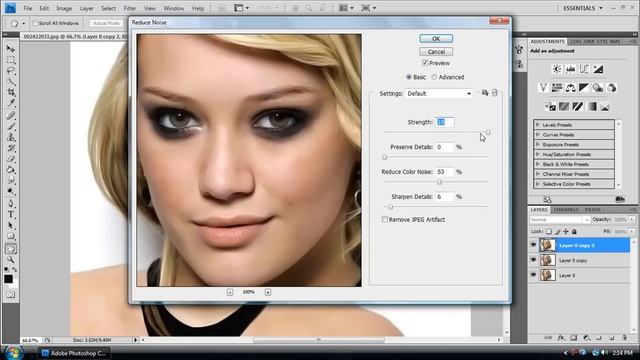Expand Hue/Saturation Presets

(538, 154)
